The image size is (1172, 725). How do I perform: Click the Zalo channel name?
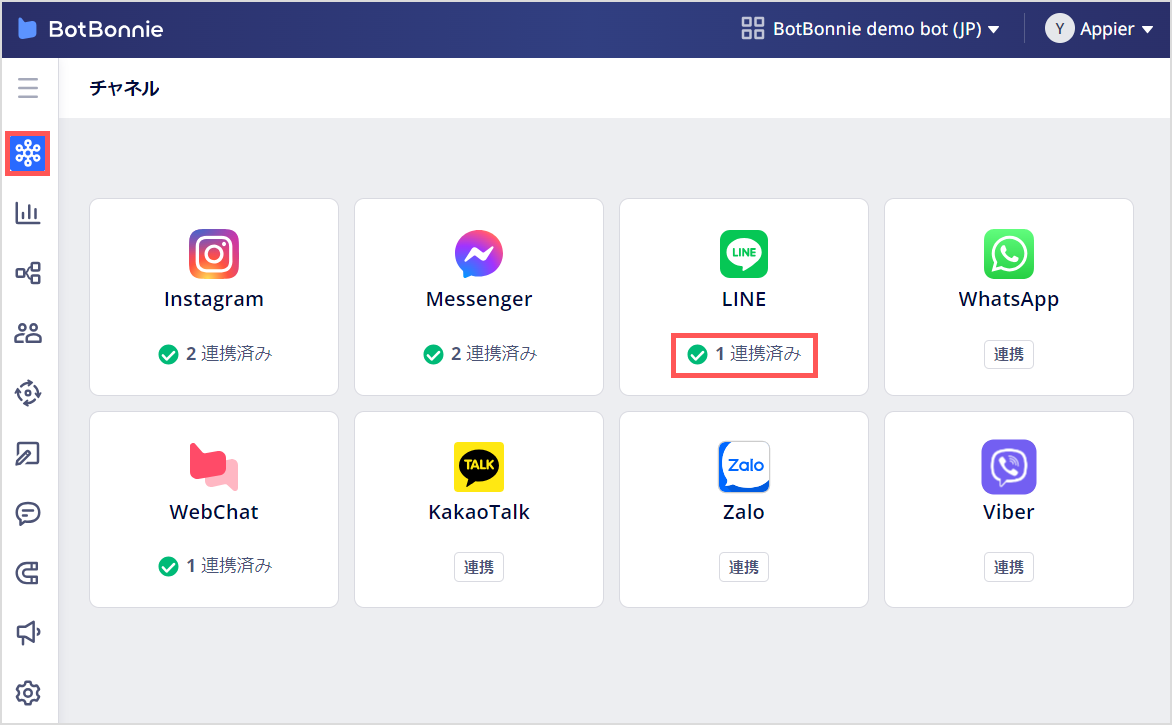pyautogui.click(x=744, y=512)
